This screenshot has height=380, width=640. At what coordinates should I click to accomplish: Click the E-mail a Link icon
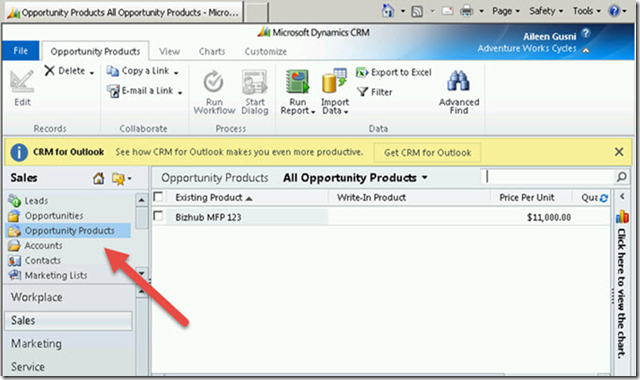(113, 91)
